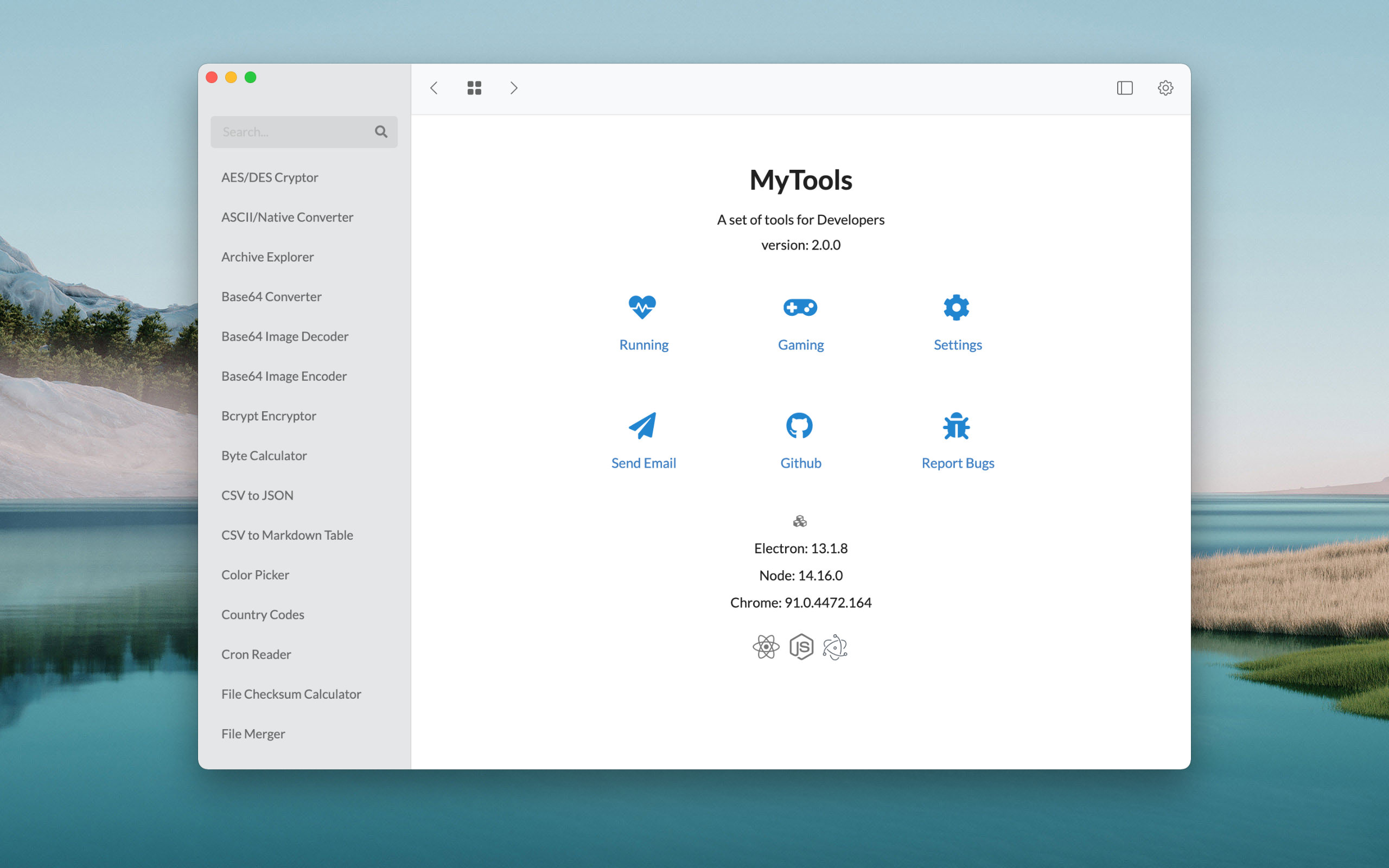Image resolution: width=1389 pixels, height=868 pixels.
Task: Click the Send Email link text
Action: tap(643, 463)
